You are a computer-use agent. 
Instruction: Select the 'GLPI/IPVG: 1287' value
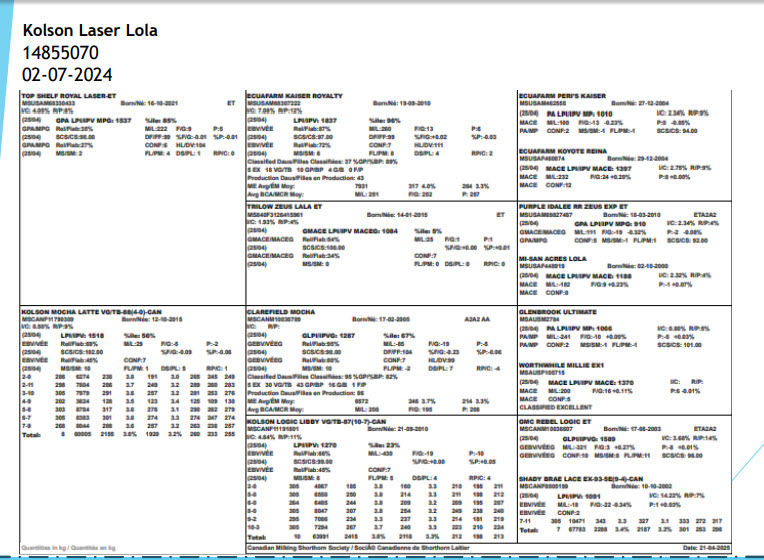pos(328,336)
